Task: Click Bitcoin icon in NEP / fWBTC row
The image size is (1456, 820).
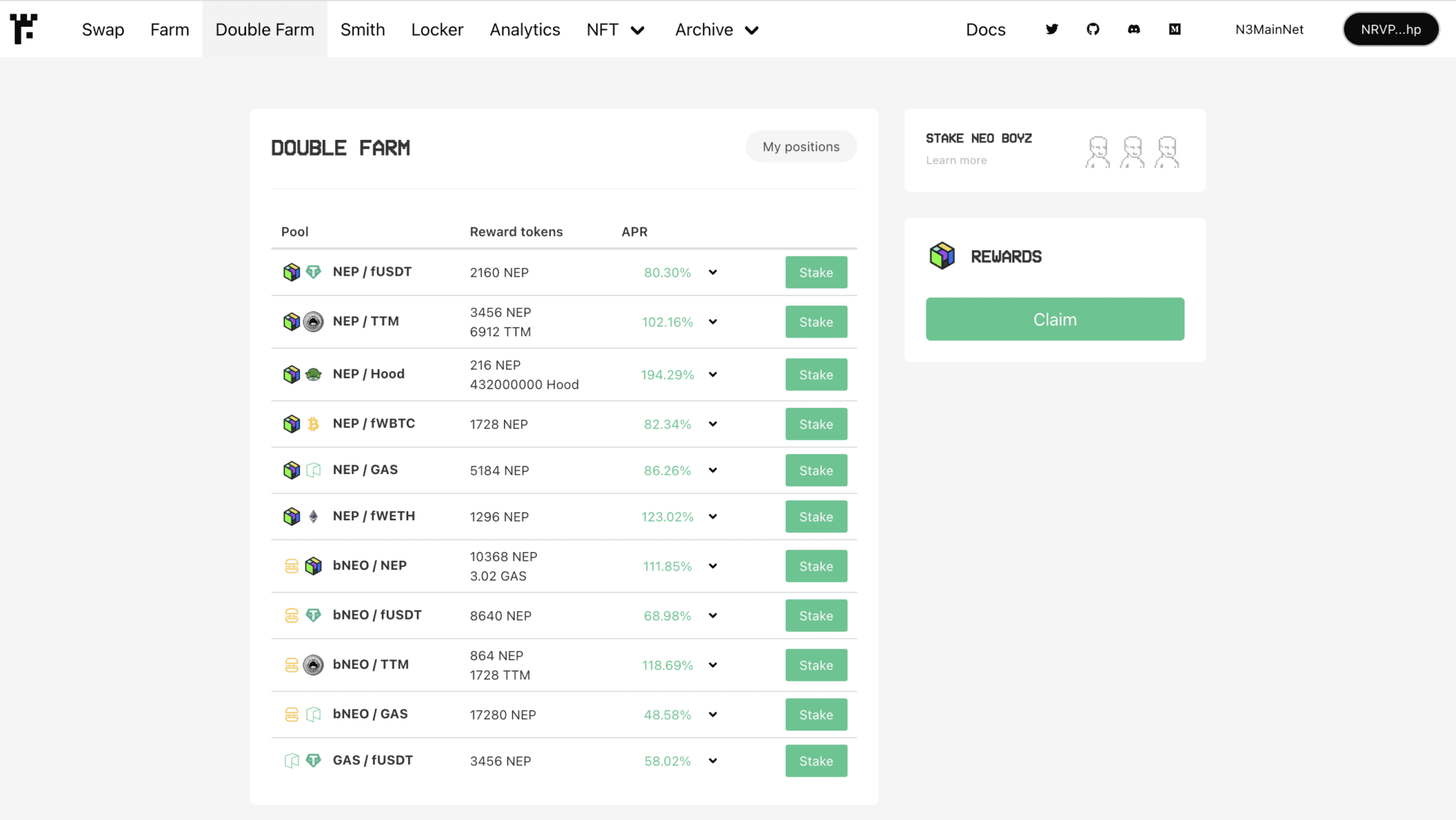Action: point(314,424)
